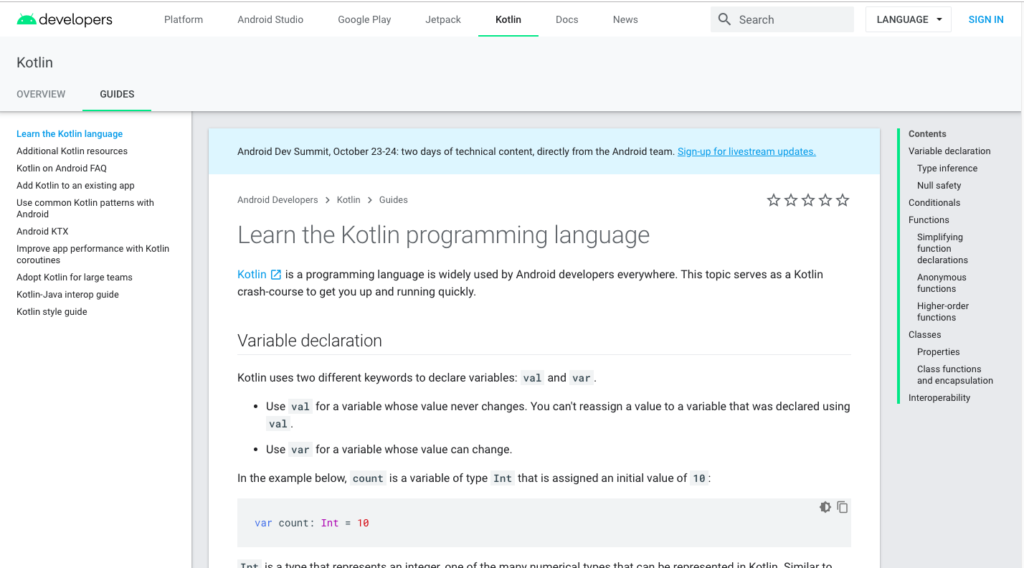Open Kotlin on Android FAQ
This screenshot has height=568, width=1024.
click(x=61, y=168)
